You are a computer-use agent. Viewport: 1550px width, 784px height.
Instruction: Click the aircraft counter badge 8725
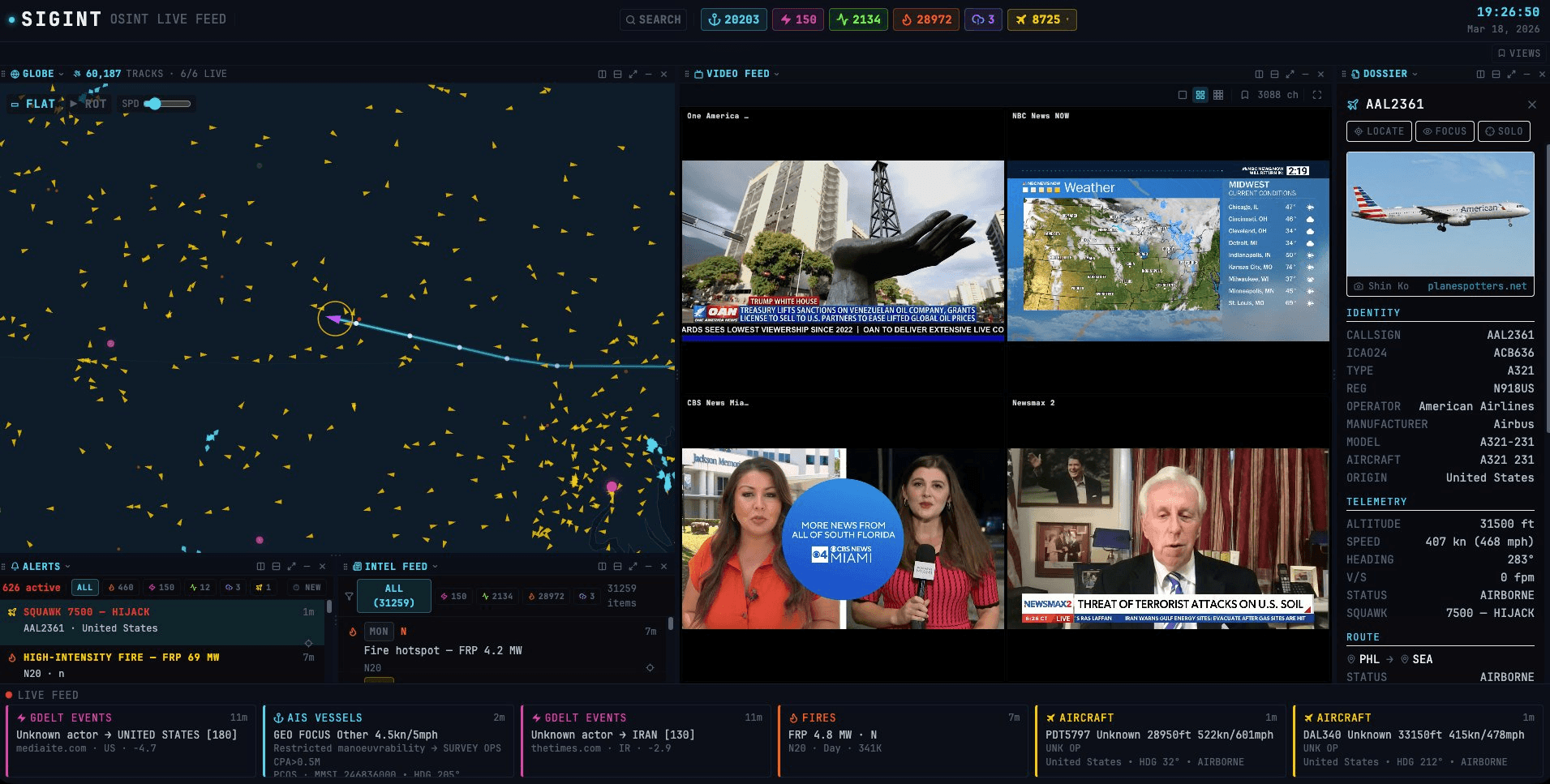[x=1041, y=19]
